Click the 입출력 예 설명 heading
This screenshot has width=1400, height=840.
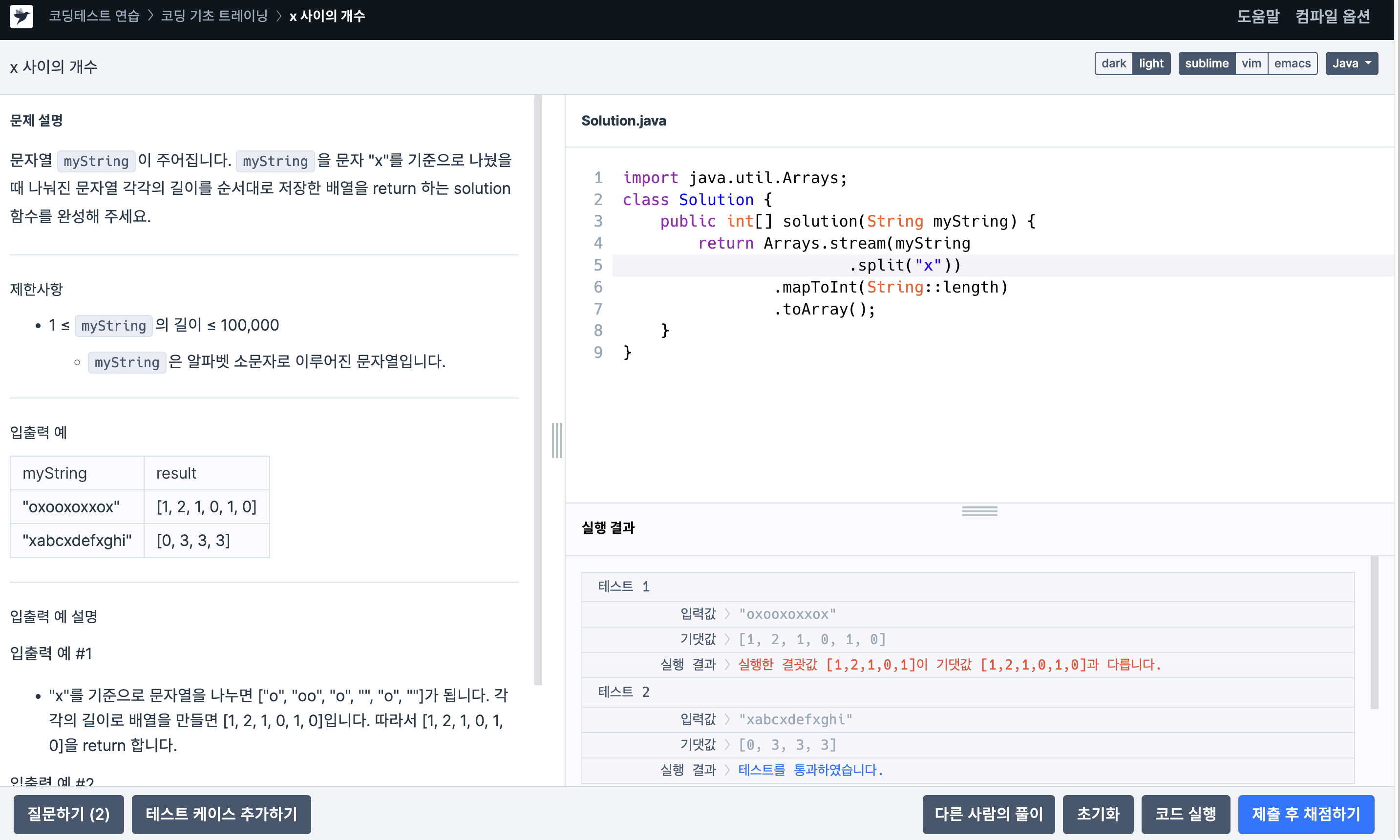point(53,616)
